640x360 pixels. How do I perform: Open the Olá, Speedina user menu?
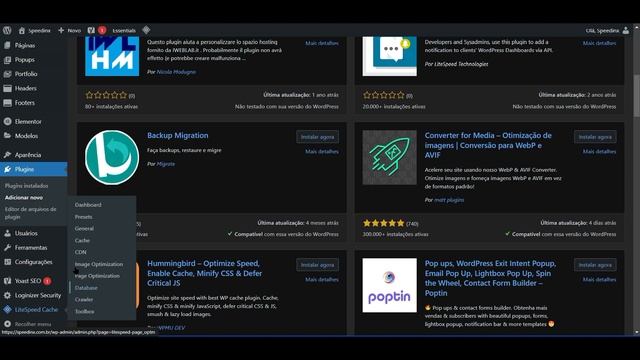[607, 30]
